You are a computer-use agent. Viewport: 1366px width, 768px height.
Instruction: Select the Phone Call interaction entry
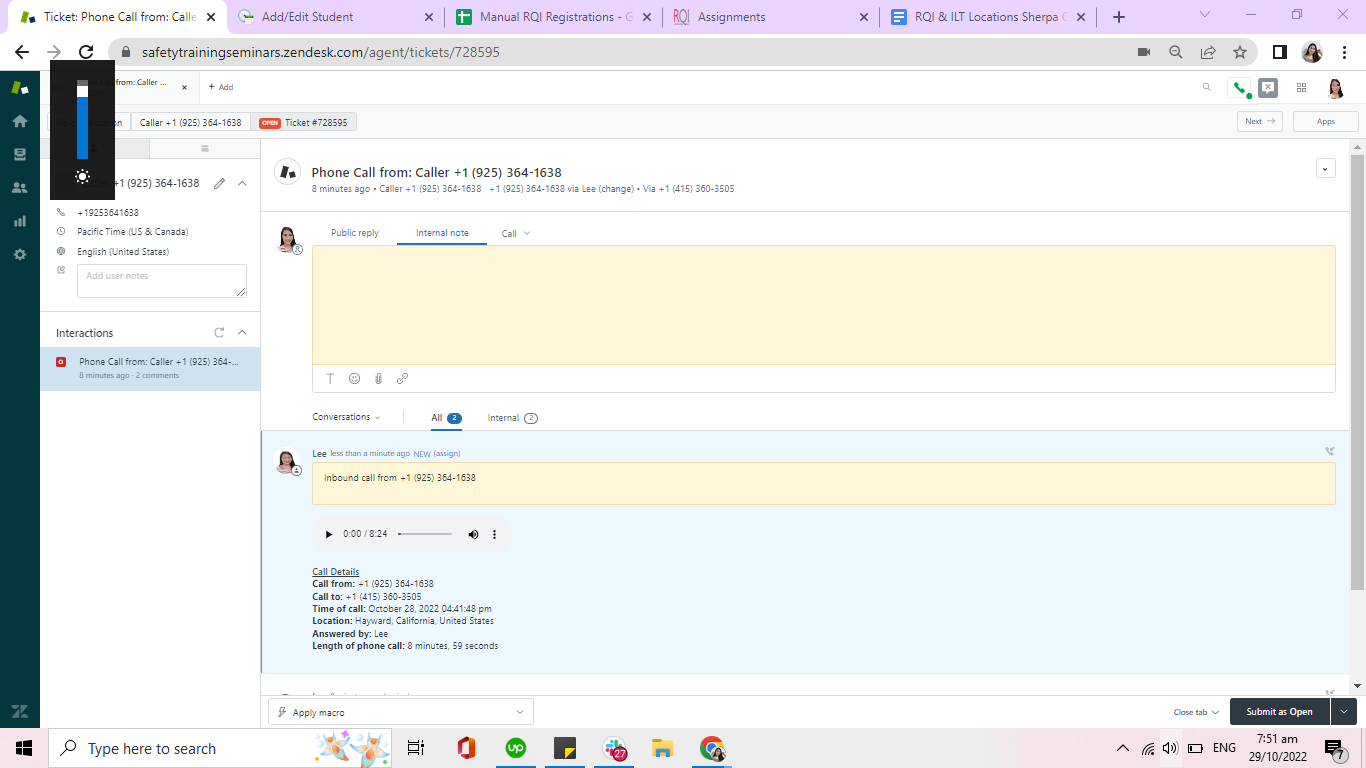click(150, 368)
